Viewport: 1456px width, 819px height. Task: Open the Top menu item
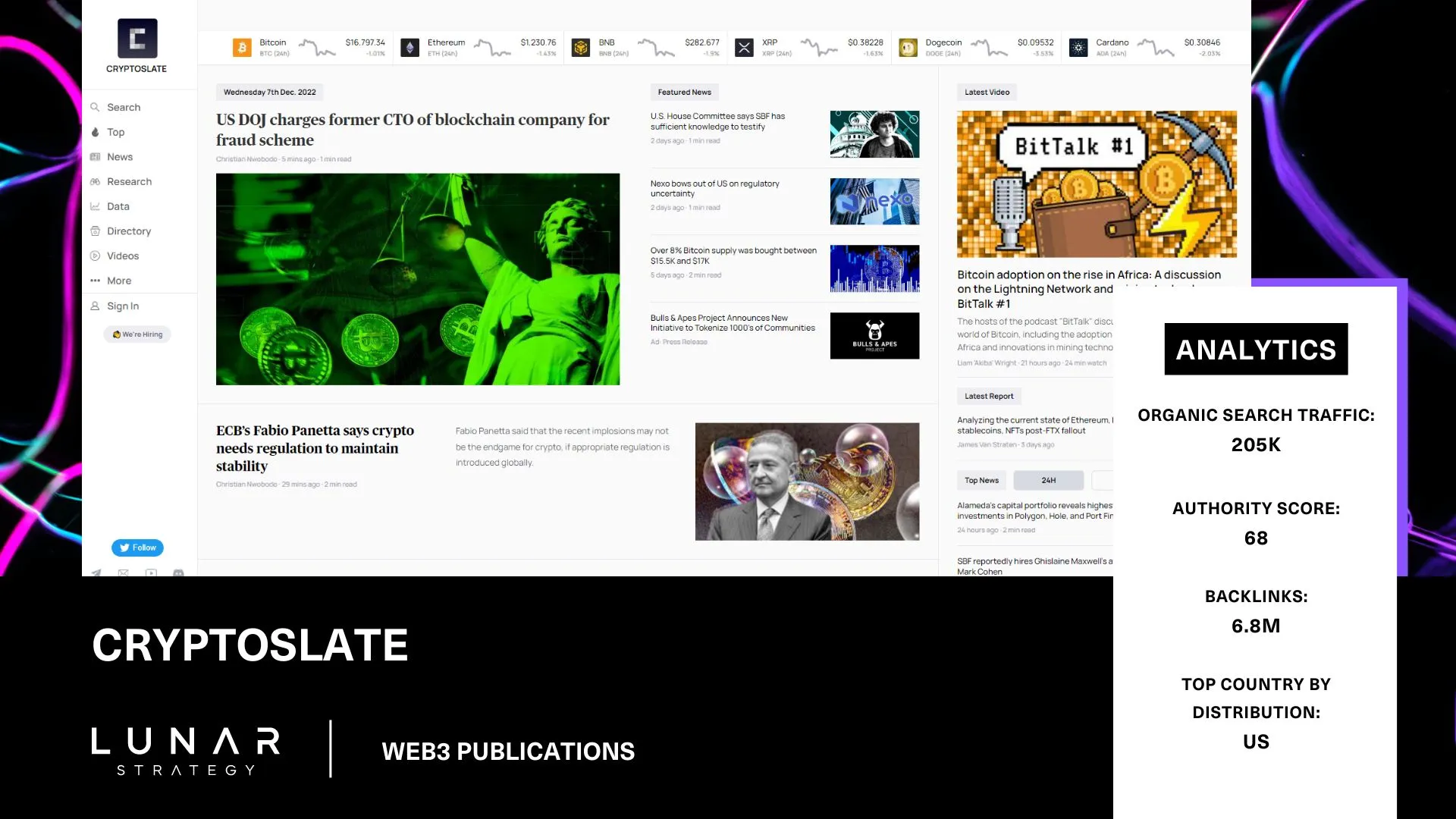(x=115, y=132)
